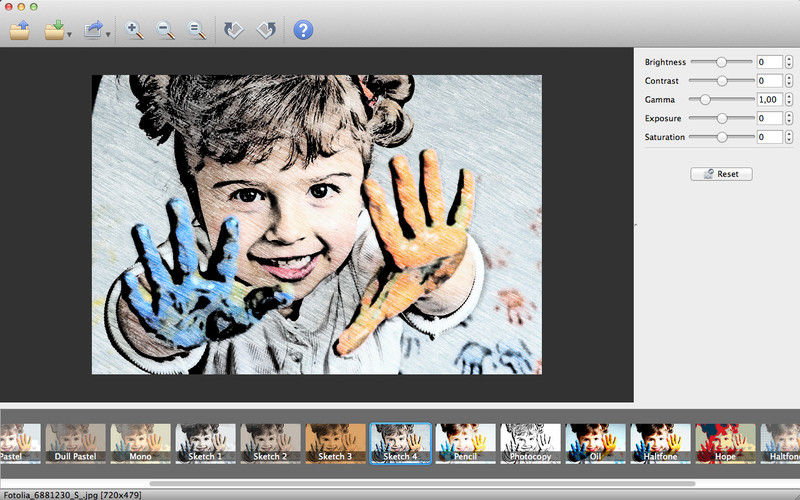Image resolution: width=800 pixels, height=500 pixels.
Task: Click the Saturation stepper arrows
Action: [789, 137]
